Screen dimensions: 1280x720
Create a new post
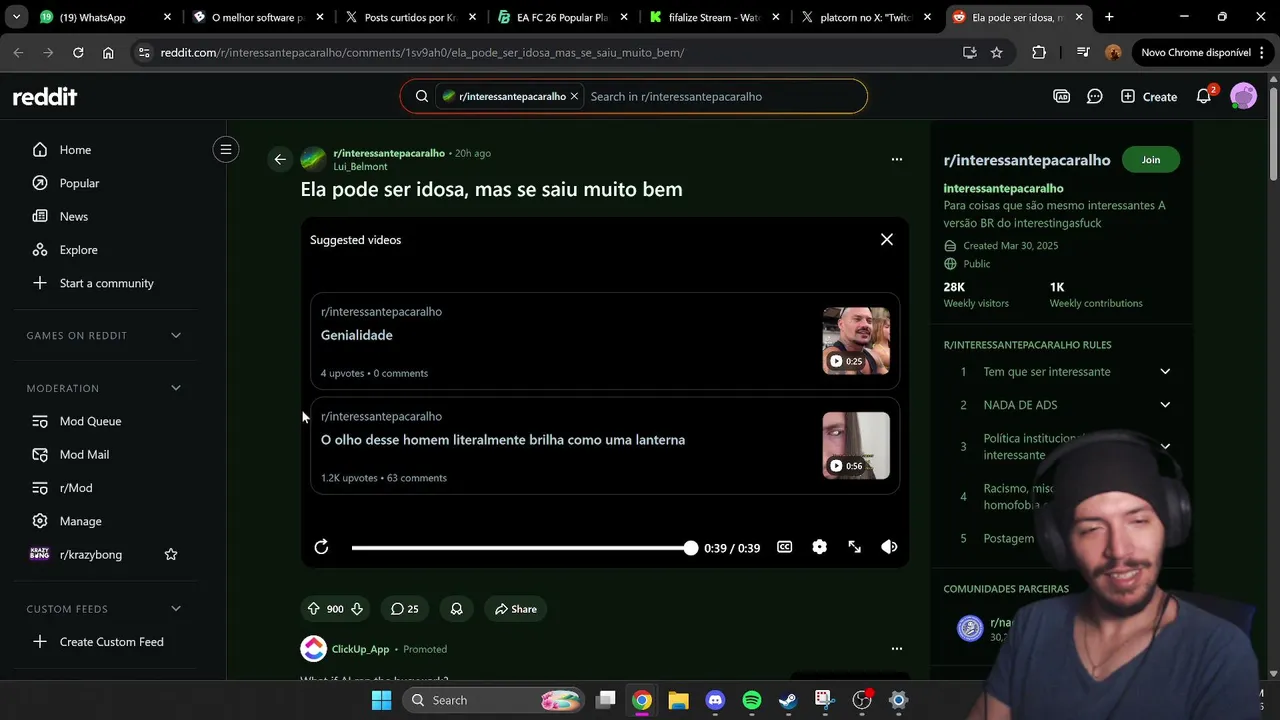pos(1149,97)
